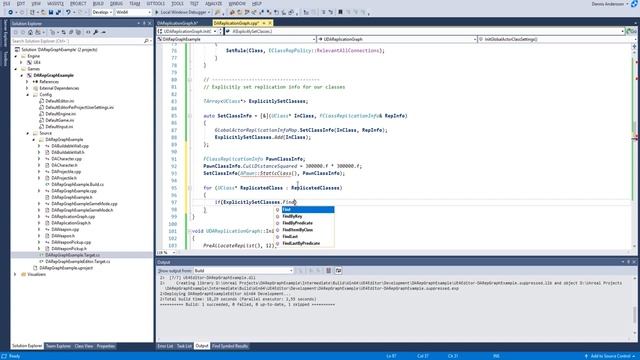The image size is (640, 360).
Task: Collapse the SetClassInfo lambda code block
Action: coord(190,116)
